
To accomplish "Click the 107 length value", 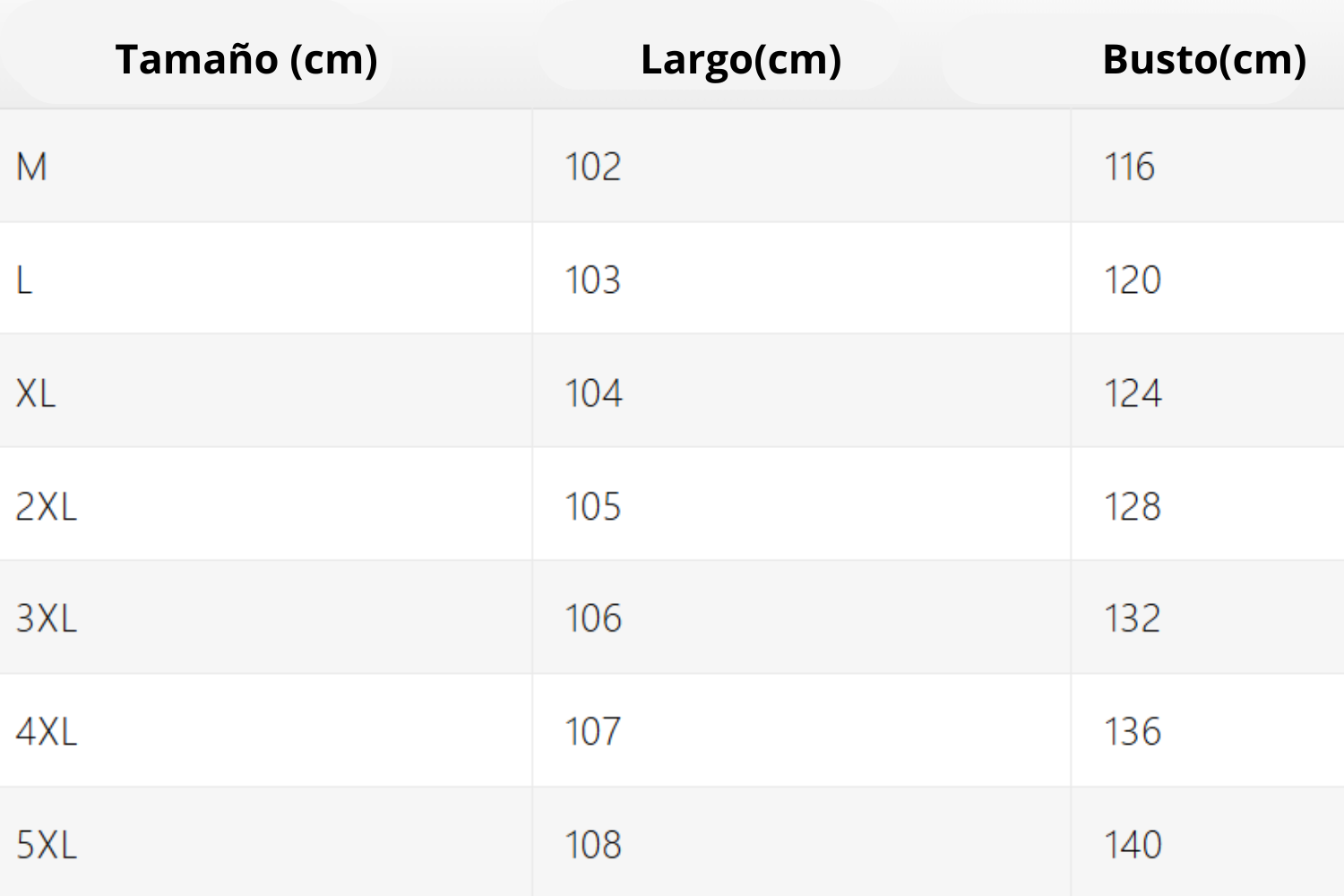I will (x=592, y=732).
